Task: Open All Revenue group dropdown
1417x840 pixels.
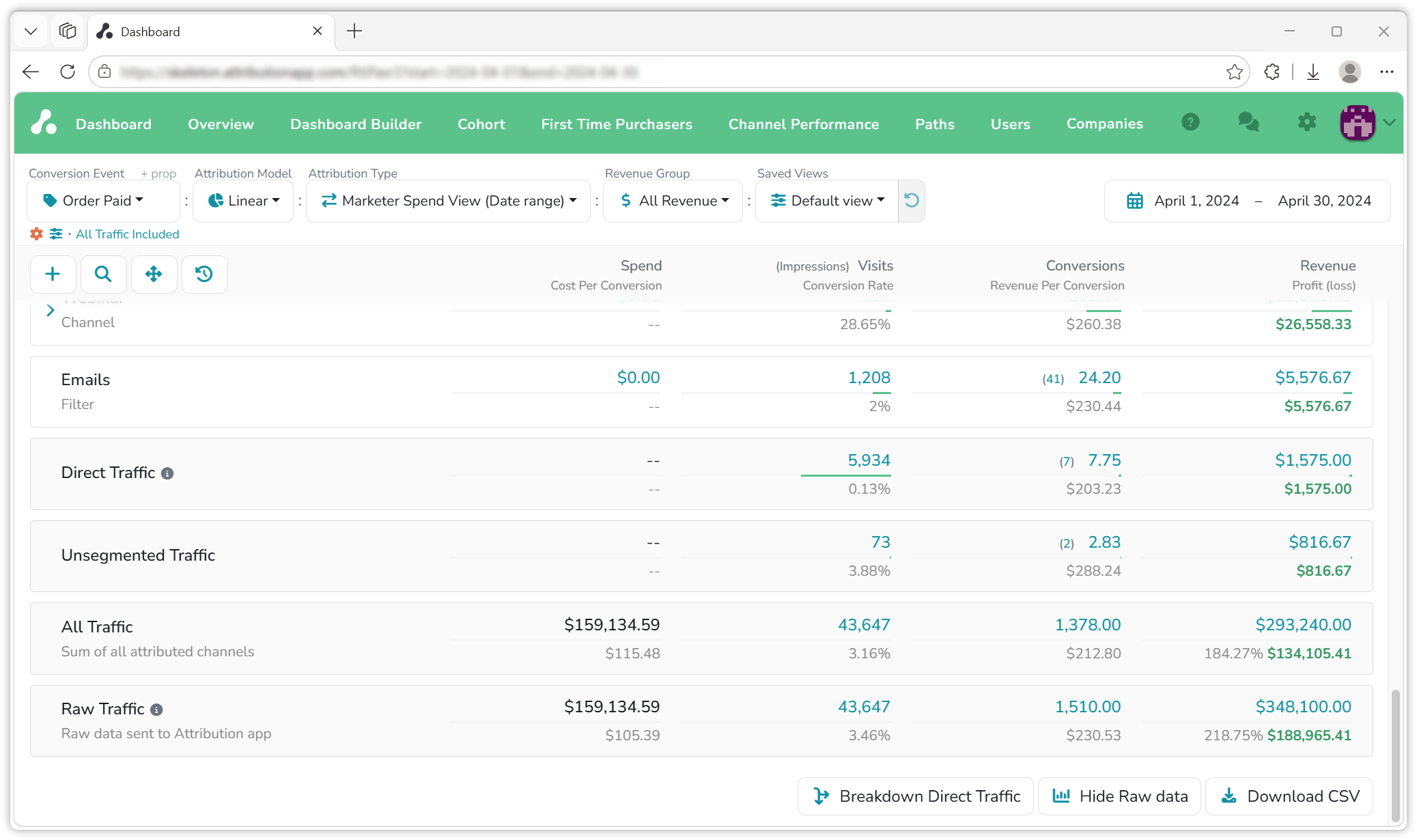Action: [673, 201]
